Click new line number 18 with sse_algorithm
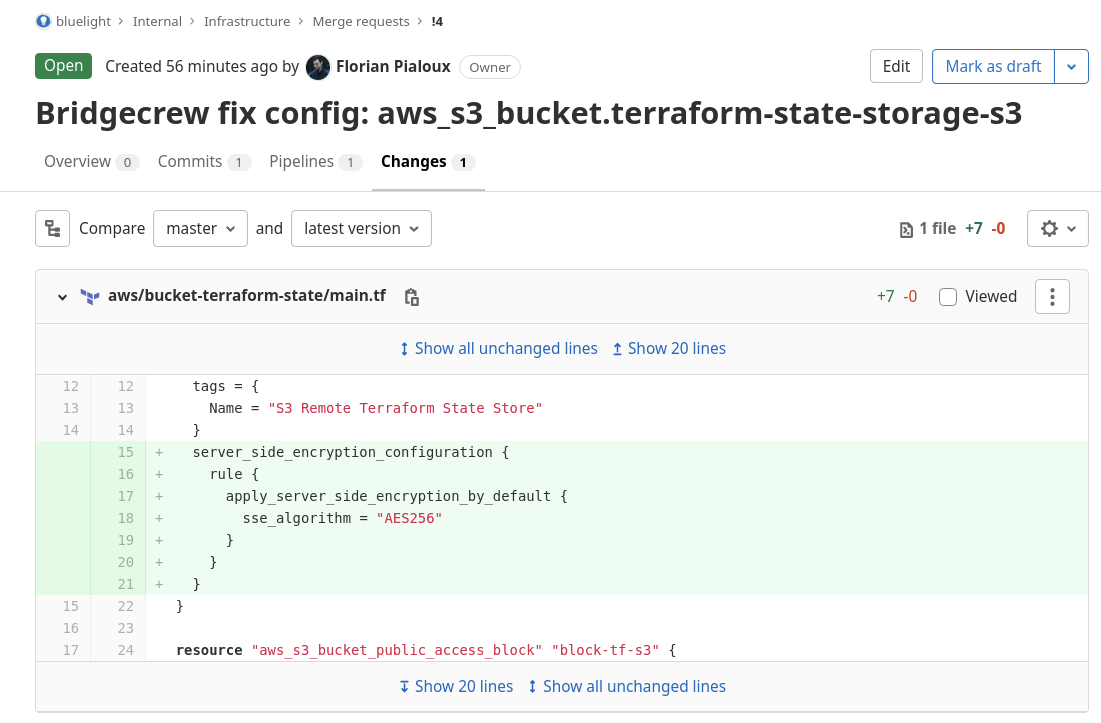Screen dimensions: 1101x723 [126, 518]
